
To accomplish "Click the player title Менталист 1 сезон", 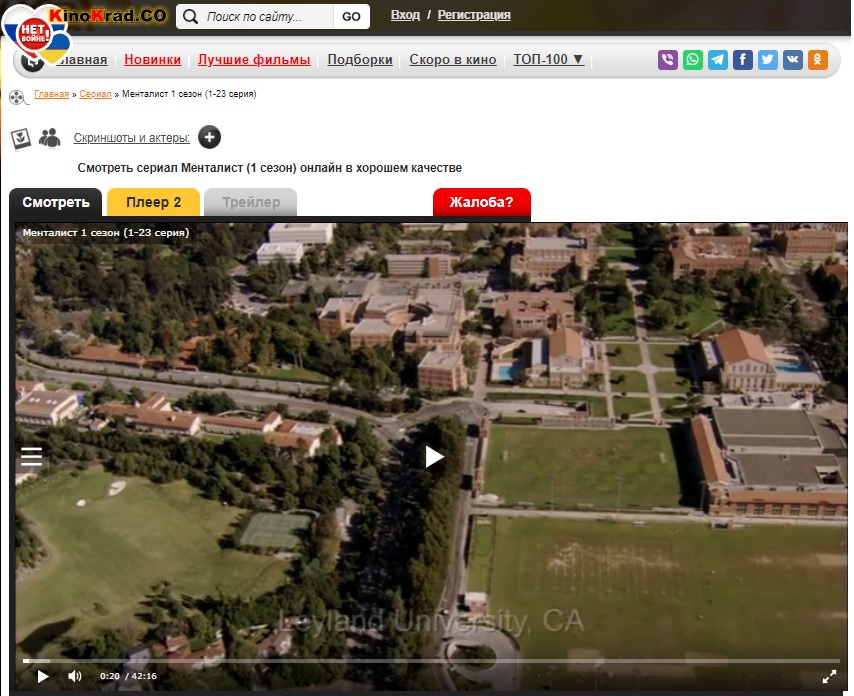I will [106, 233].
